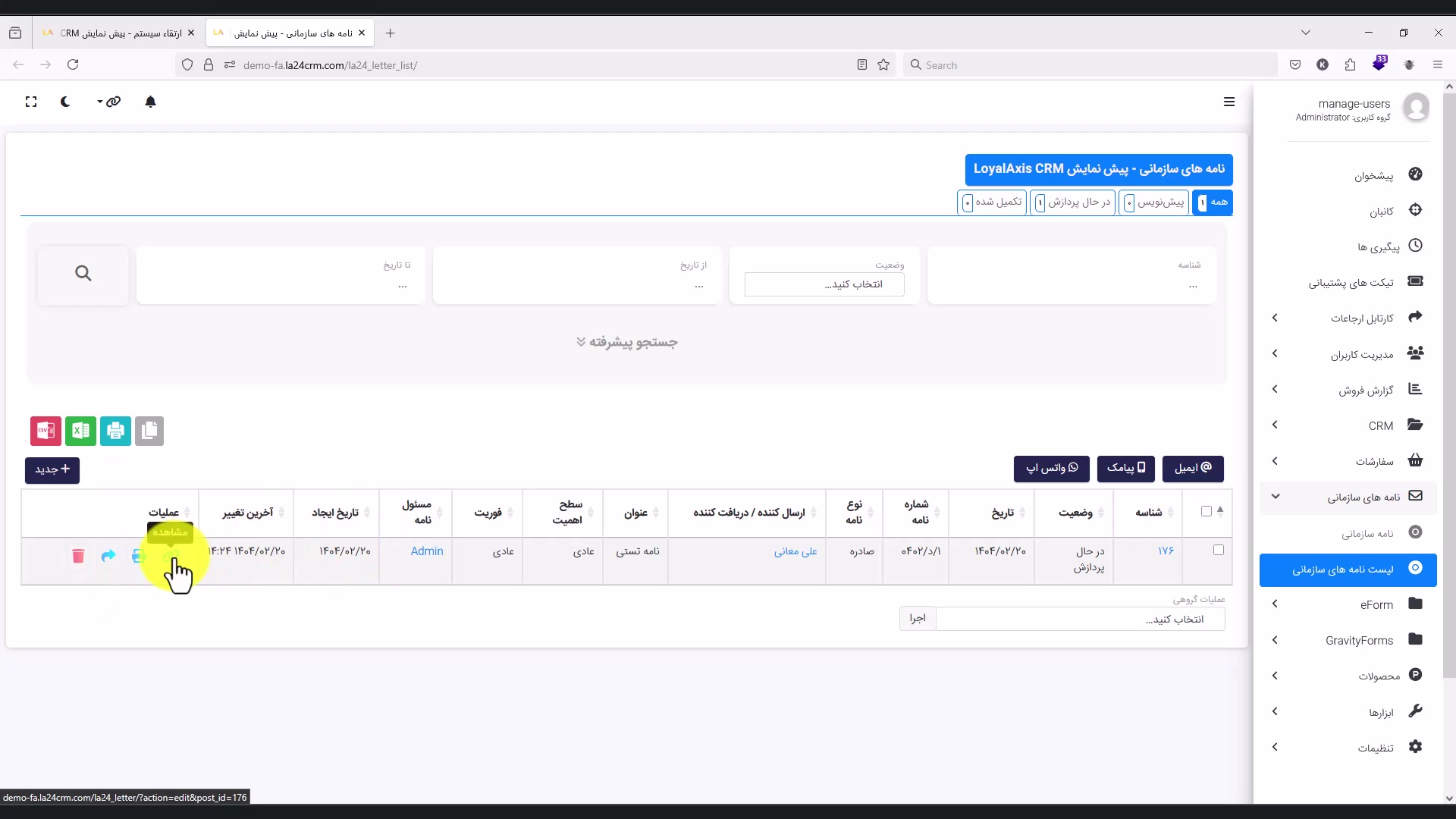This screenshot has height=819, width=1456.
Task: Open notifications bell icon
Action: tap(150, 102)
